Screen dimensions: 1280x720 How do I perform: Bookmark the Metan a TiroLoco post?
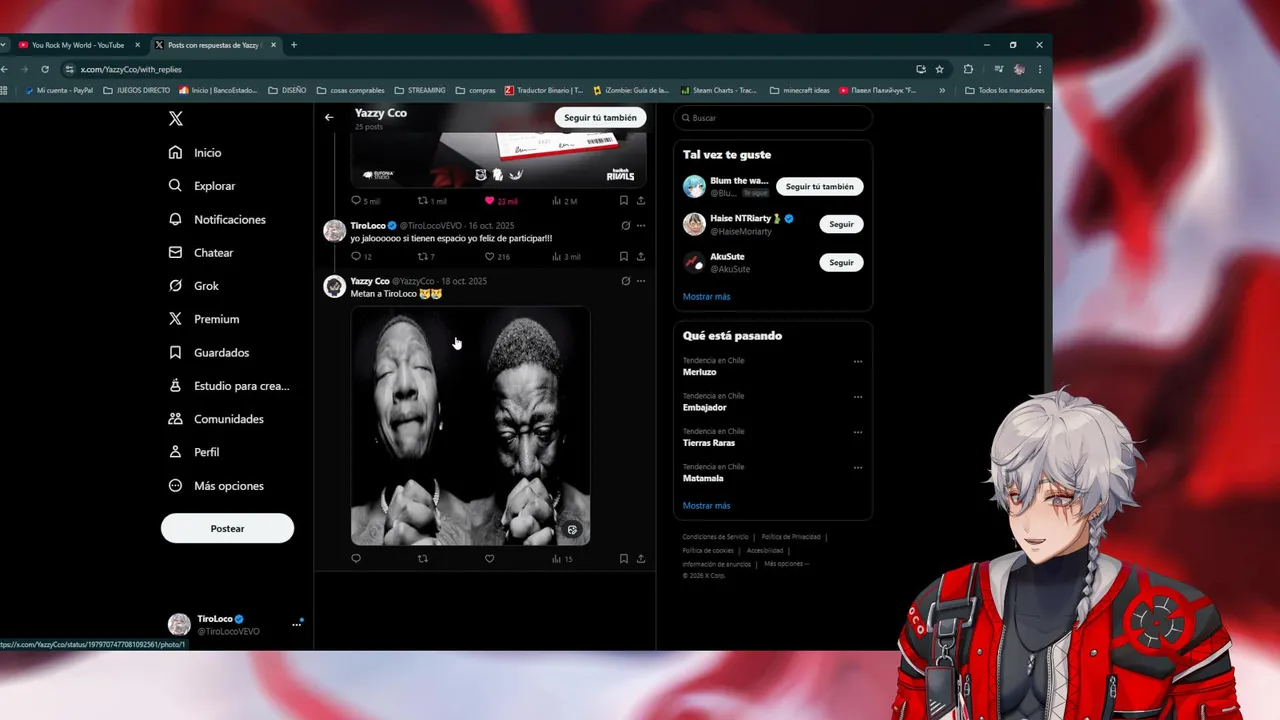click(624, 559)
